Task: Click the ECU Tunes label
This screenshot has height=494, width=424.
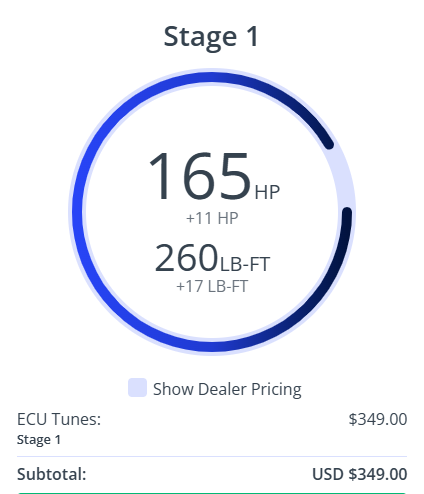Action: click(x=59, y=419)
